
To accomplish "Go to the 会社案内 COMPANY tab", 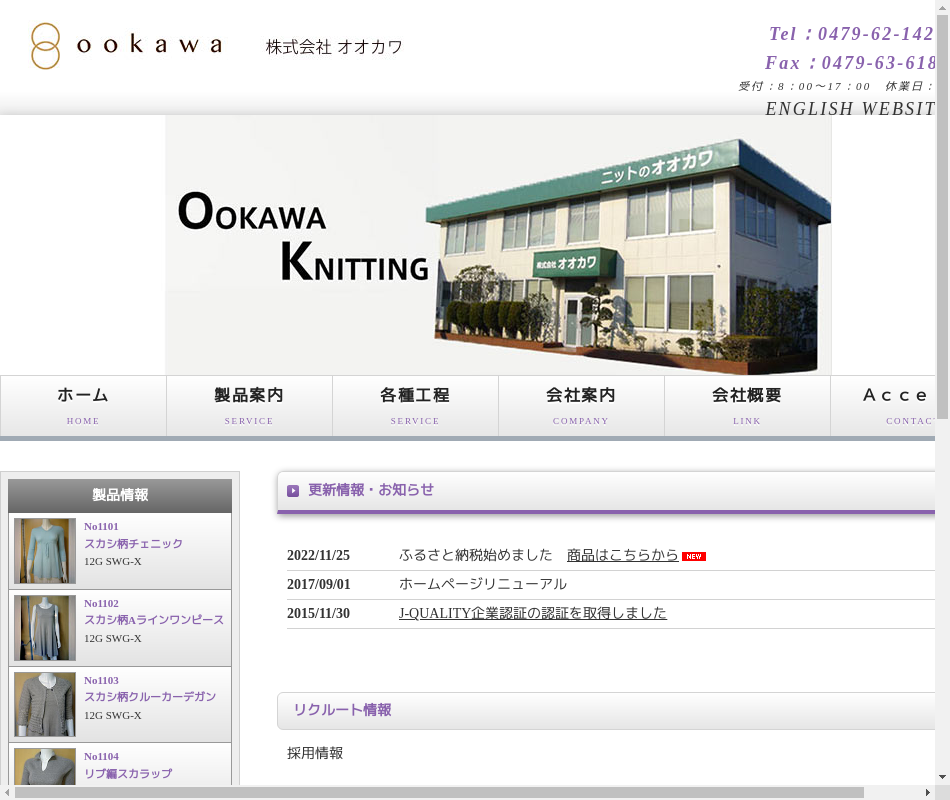I will pos(581,406).
